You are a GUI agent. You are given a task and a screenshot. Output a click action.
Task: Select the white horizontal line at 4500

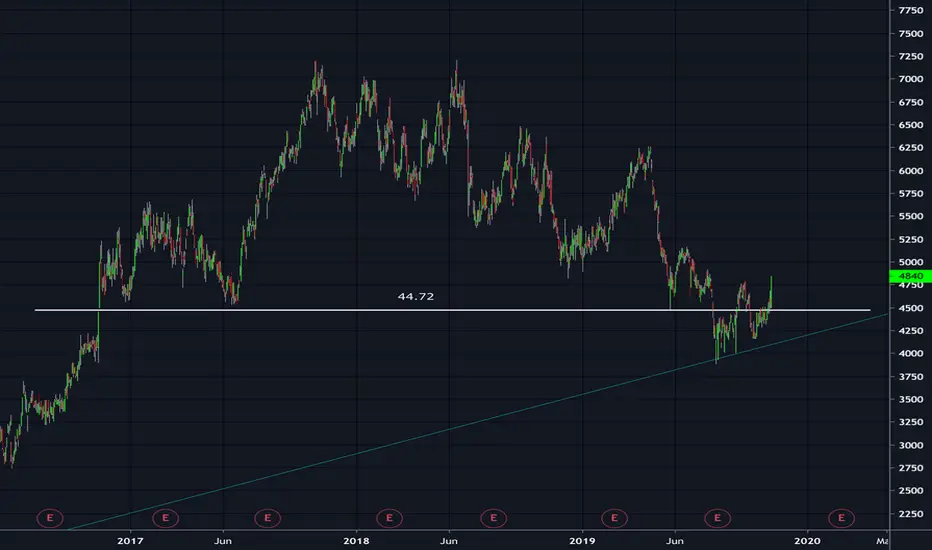pos(452,310)
